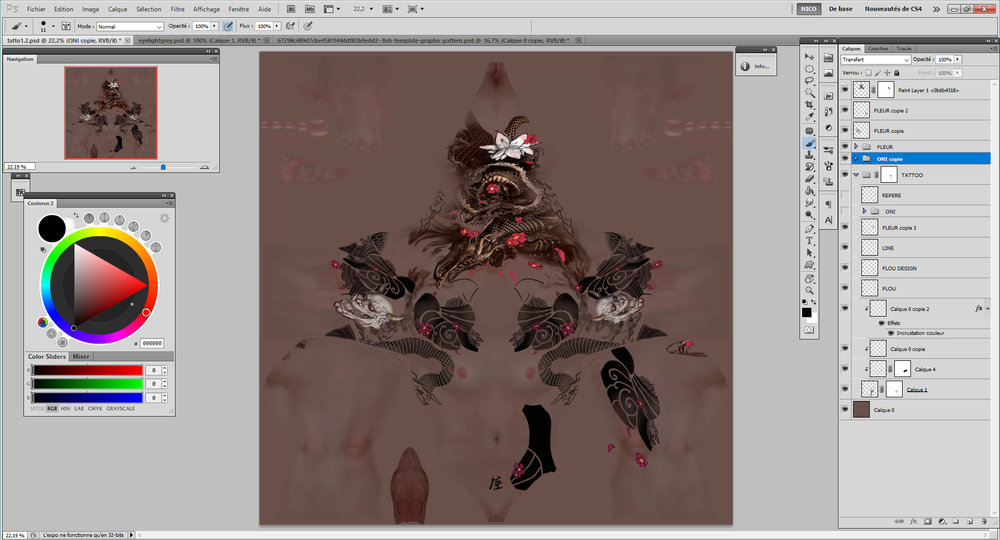Image resolution: width=1000 pixels, height=540 pixels.
Task: Click the red R color slider
Action: pos(88,370)
